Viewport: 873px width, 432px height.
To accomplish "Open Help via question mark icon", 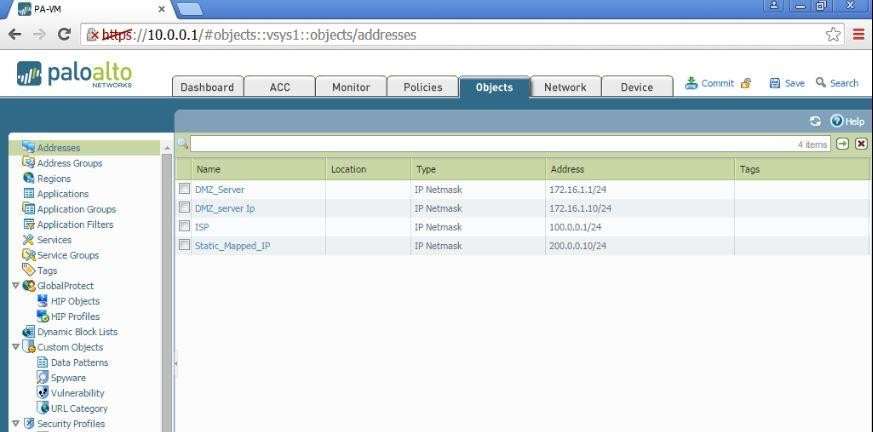I will pyautogui.click(x=837, y=121).
